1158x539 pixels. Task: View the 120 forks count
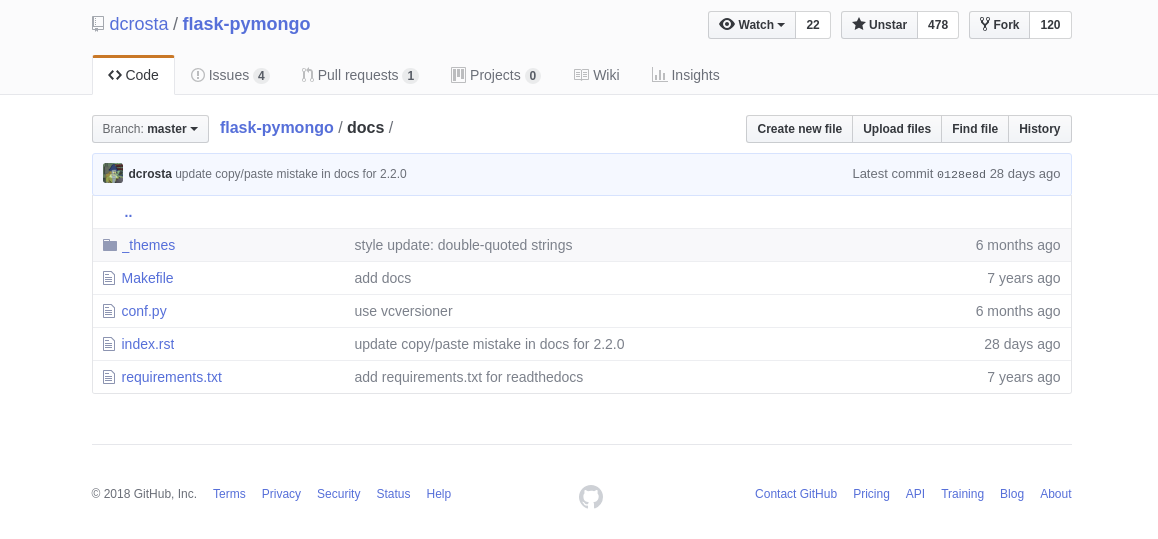click(x=1050, y=25)
